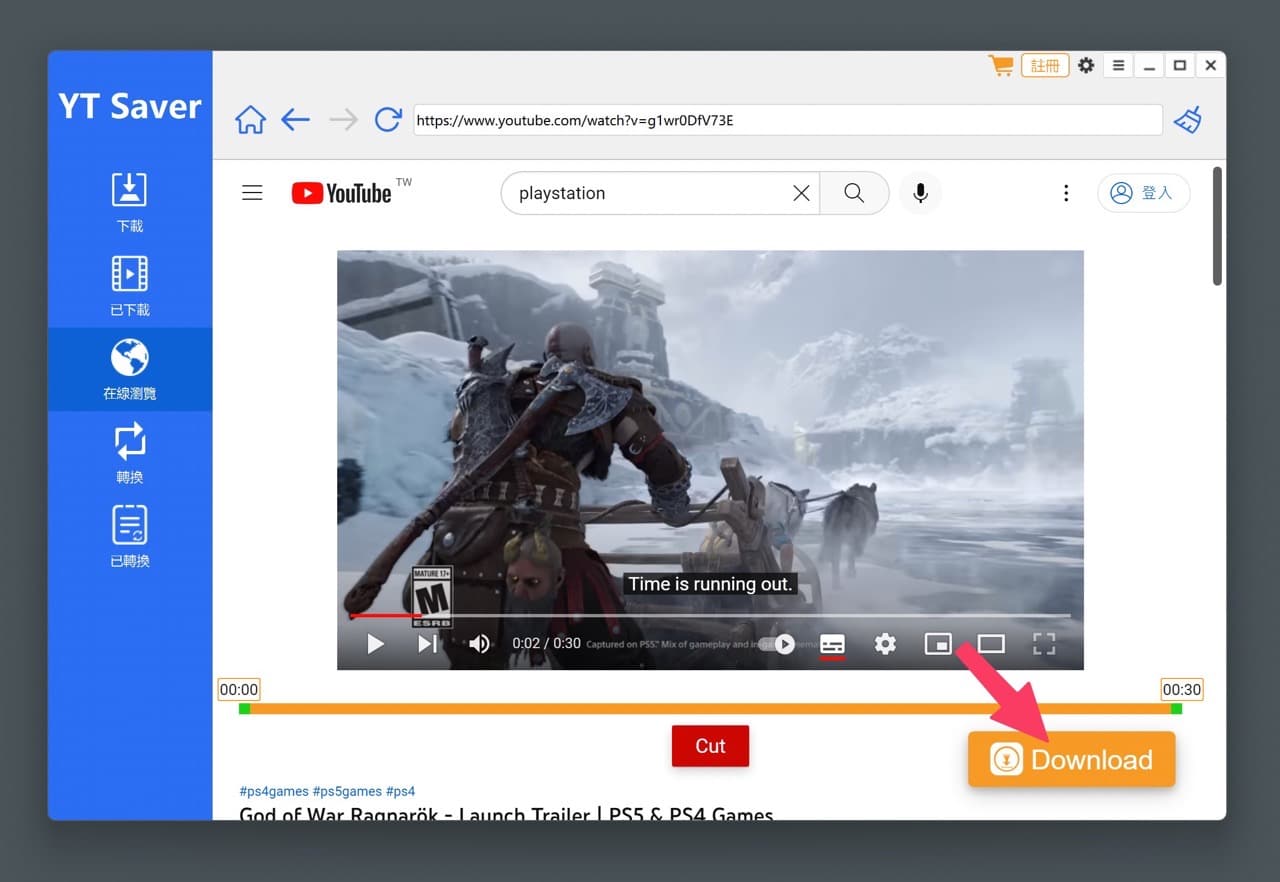The width and height of the screenshot is (1280, 882).
Task: Play the video
Action: 376,644
